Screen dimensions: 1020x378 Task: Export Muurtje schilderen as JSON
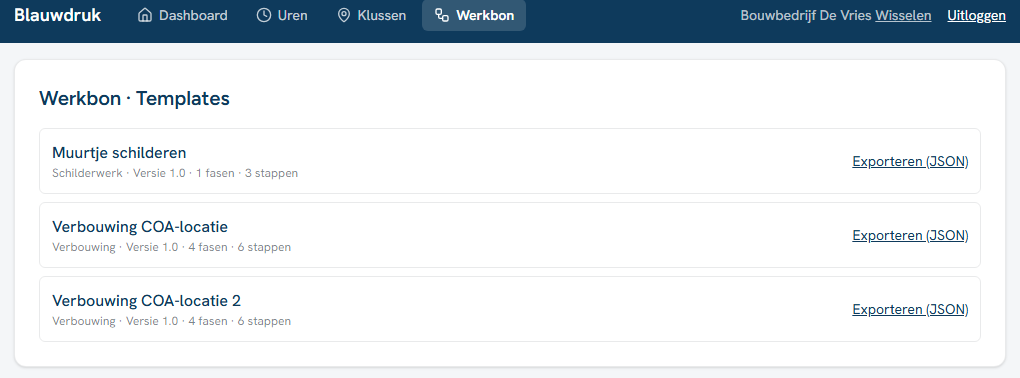(x=910, y=161)
